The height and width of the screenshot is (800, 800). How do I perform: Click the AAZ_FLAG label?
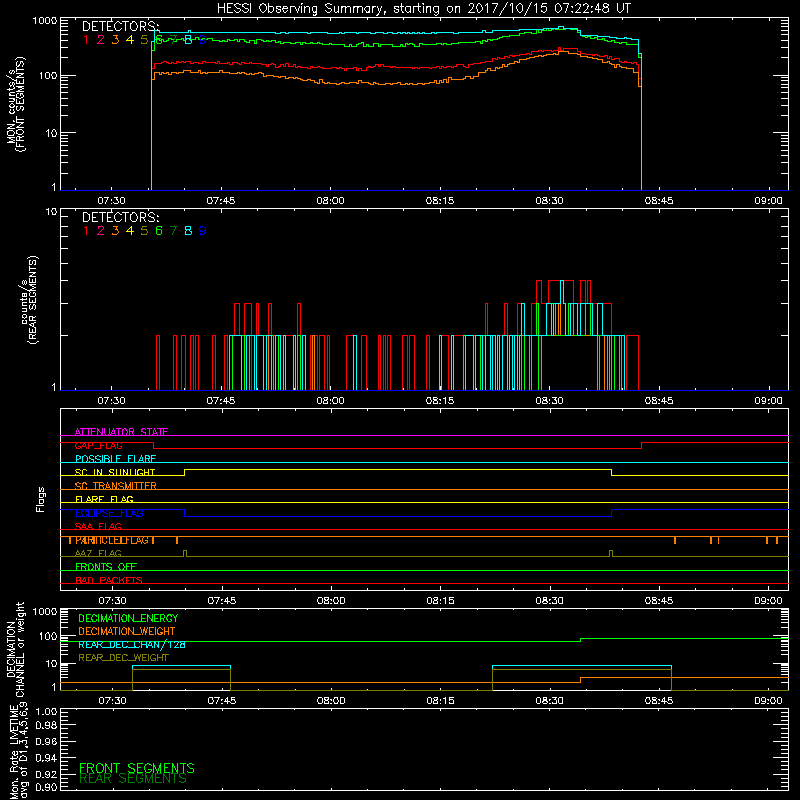tap(98, 553)
